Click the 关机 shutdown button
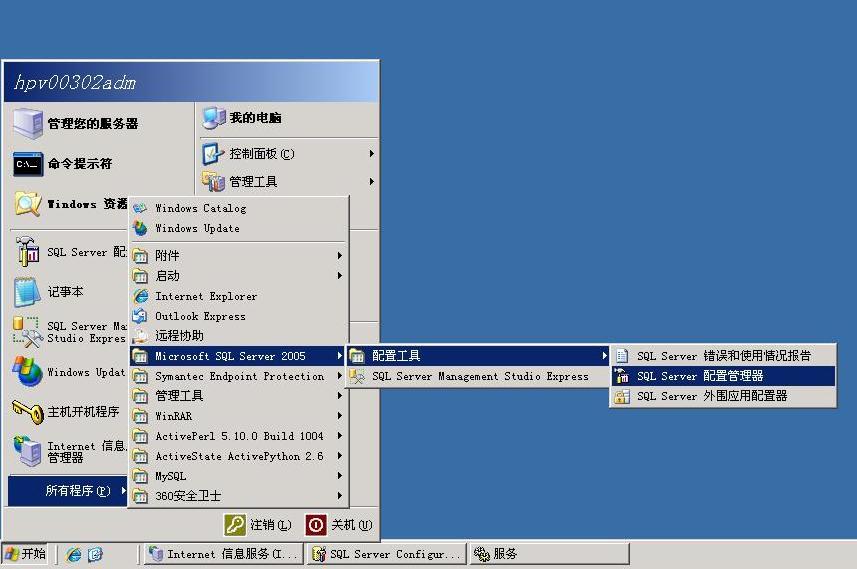Image resolution: width=857 pixels, height=569 pixels. coord(340,525)
